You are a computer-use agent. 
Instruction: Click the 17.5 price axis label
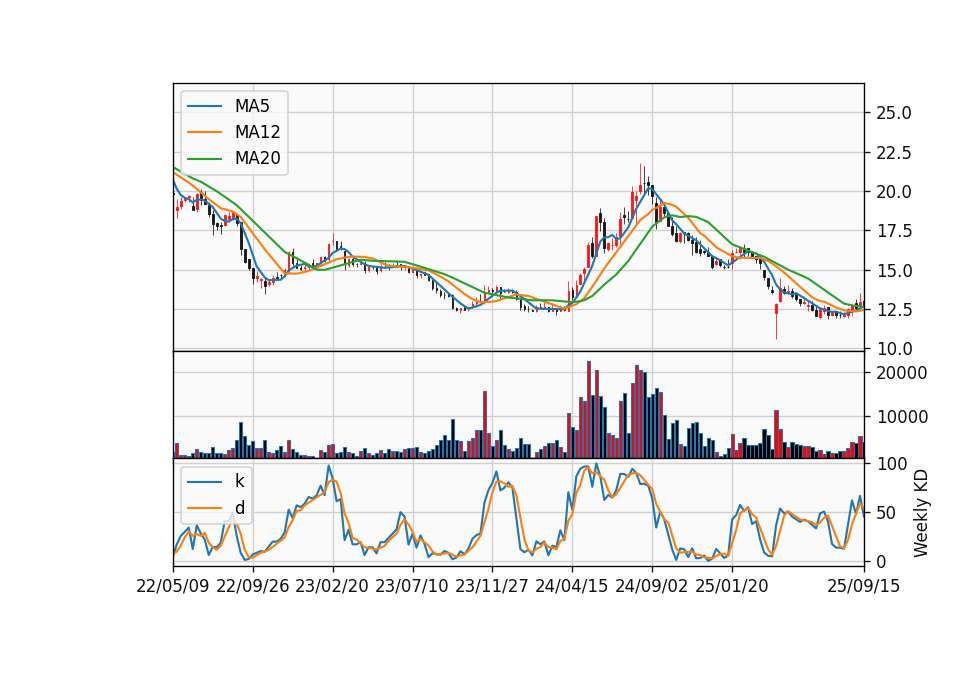click(894, 231)
